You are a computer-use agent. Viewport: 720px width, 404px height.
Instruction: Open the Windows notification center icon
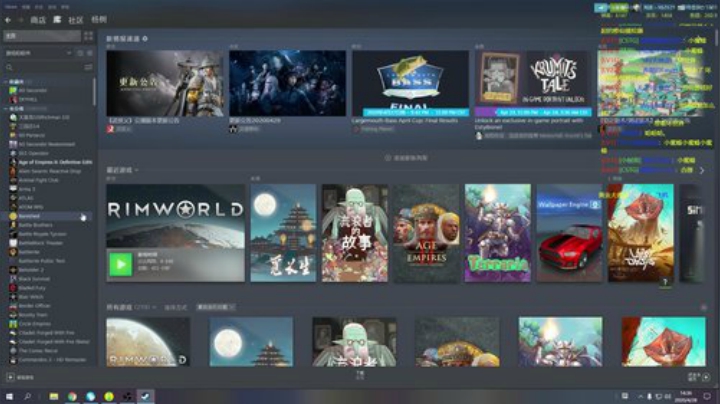tap(707, 396)
